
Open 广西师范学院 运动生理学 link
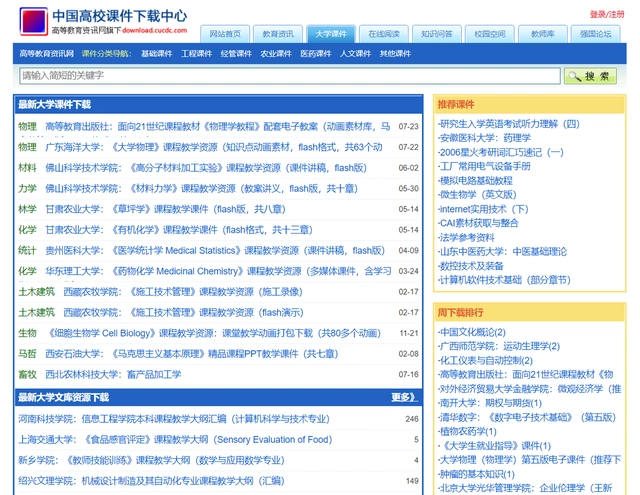(x=500, y=346)
